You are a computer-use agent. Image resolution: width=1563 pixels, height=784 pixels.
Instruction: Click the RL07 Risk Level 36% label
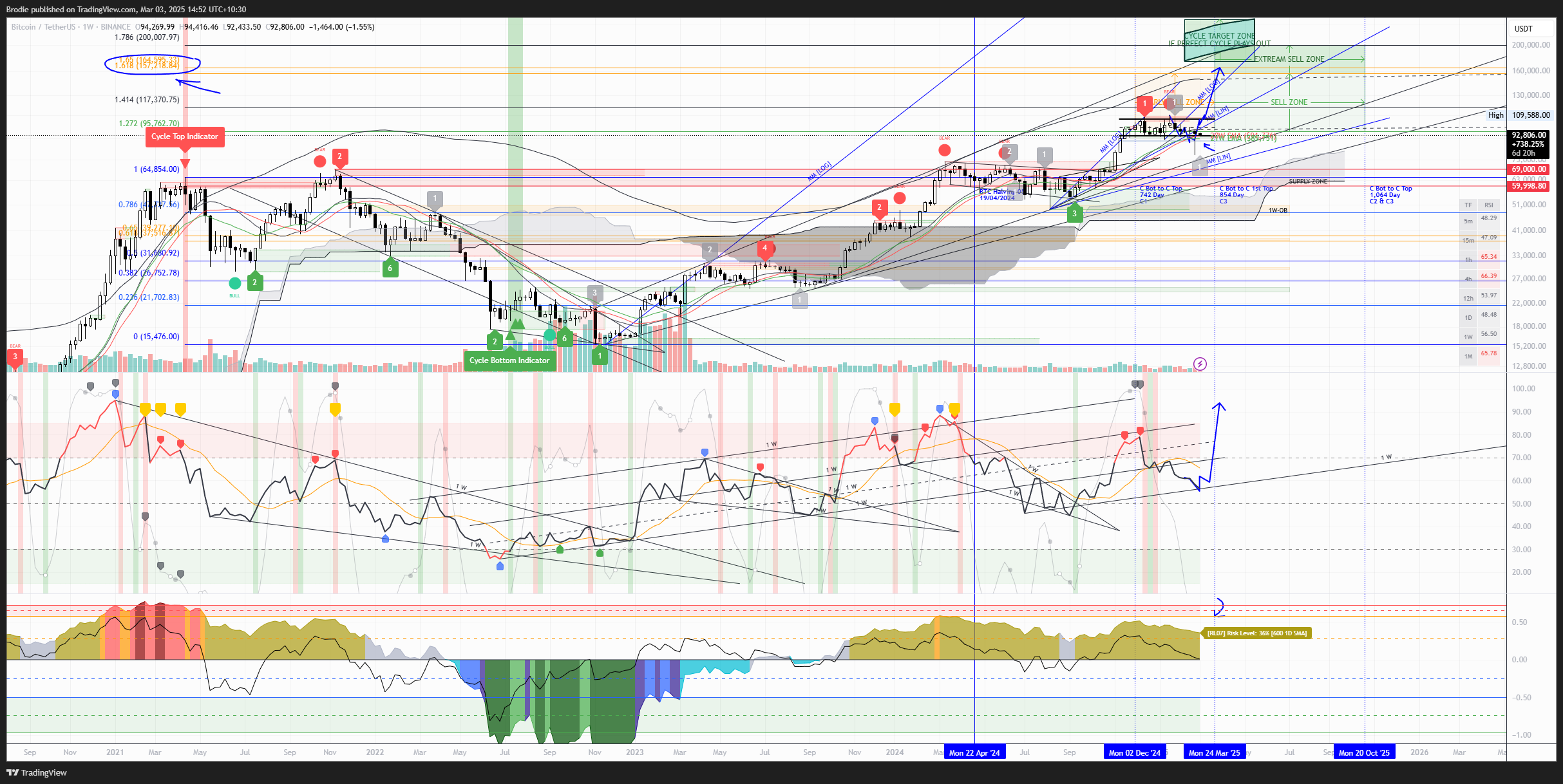coord(1256,633)
